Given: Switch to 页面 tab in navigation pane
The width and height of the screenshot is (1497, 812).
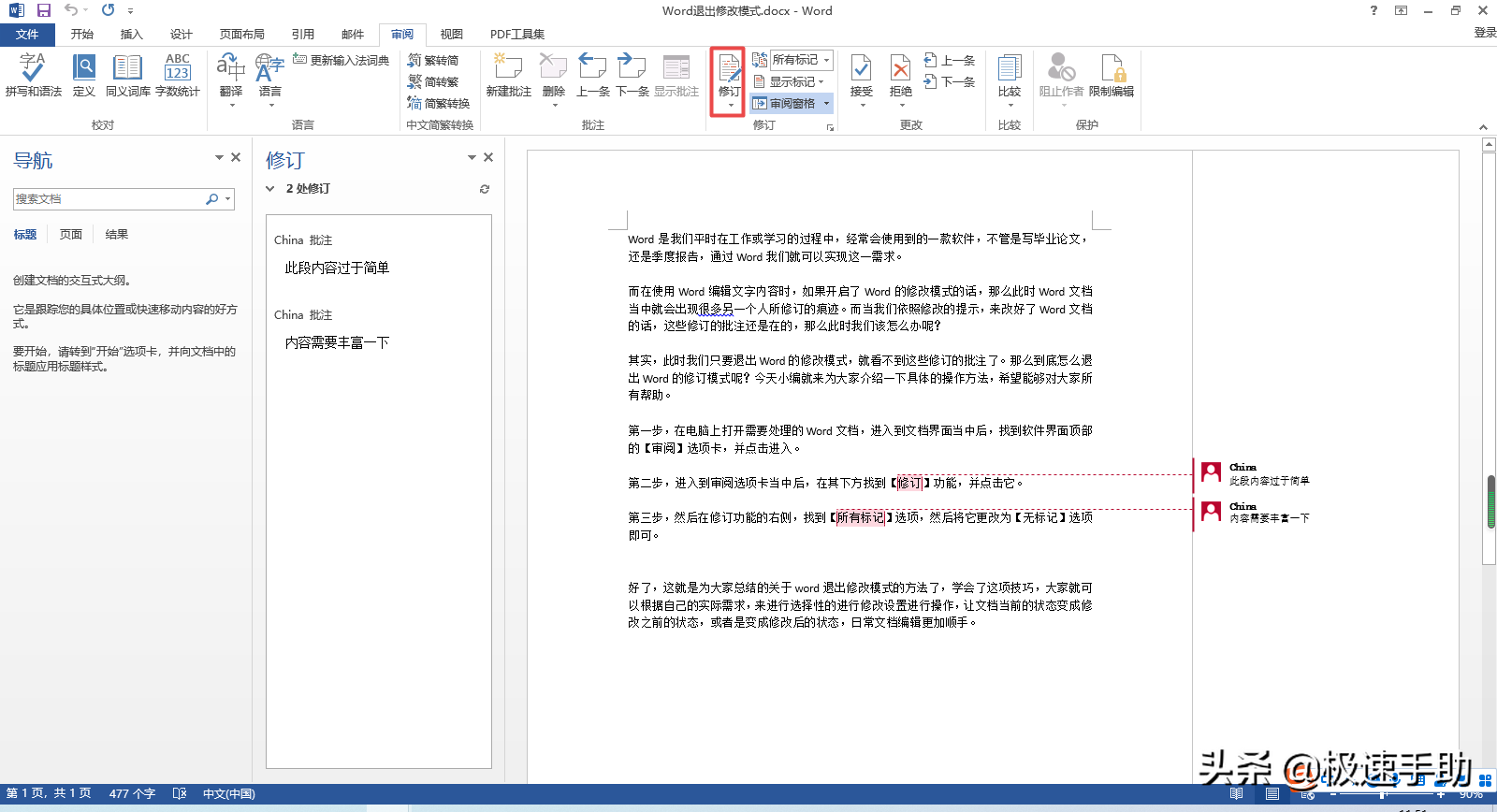Looking at the screenshot, I should [71, 235].
